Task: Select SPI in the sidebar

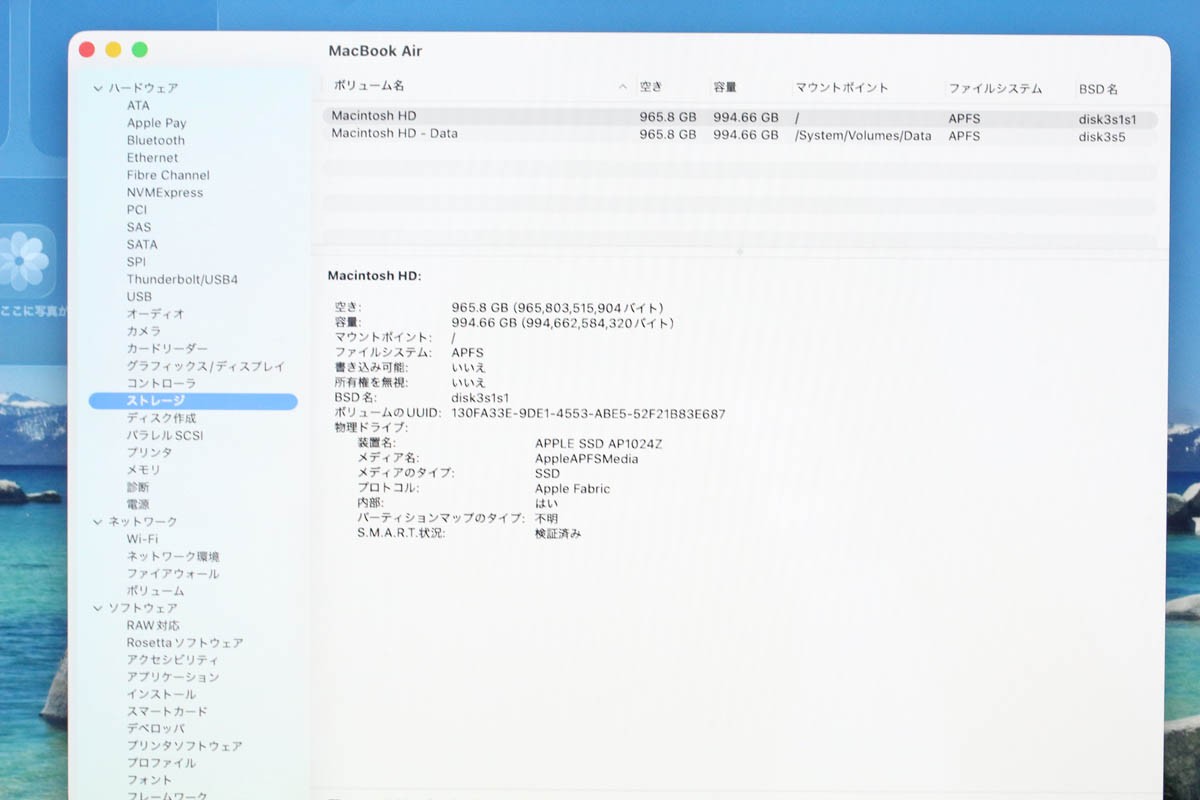Action: [x=136, y=262]
